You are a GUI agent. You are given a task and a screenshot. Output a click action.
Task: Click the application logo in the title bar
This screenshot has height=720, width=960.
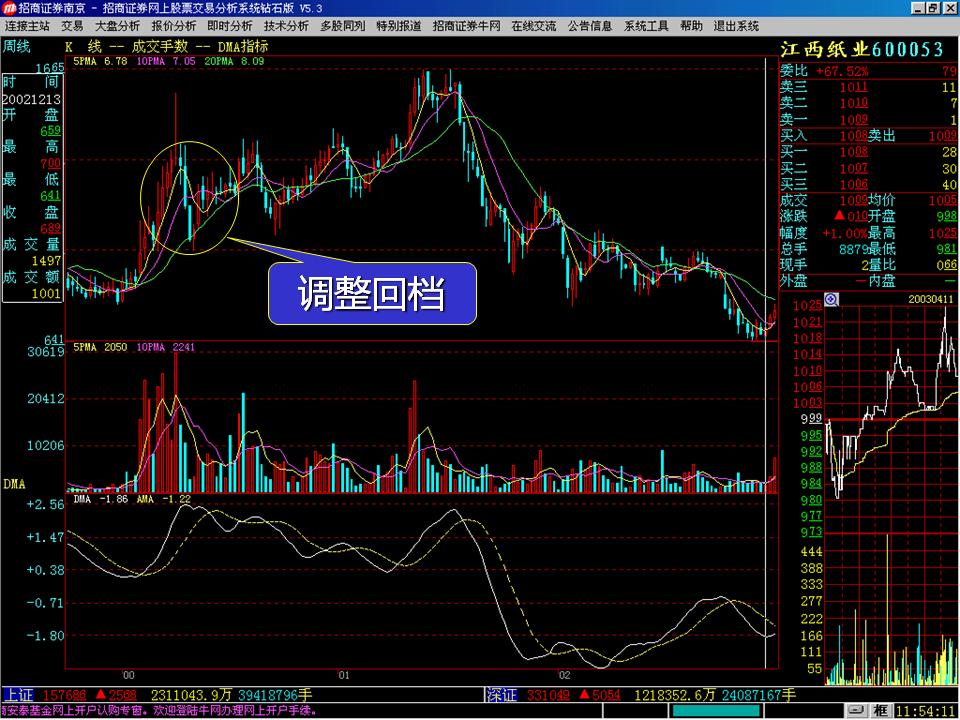click(8, 7)
